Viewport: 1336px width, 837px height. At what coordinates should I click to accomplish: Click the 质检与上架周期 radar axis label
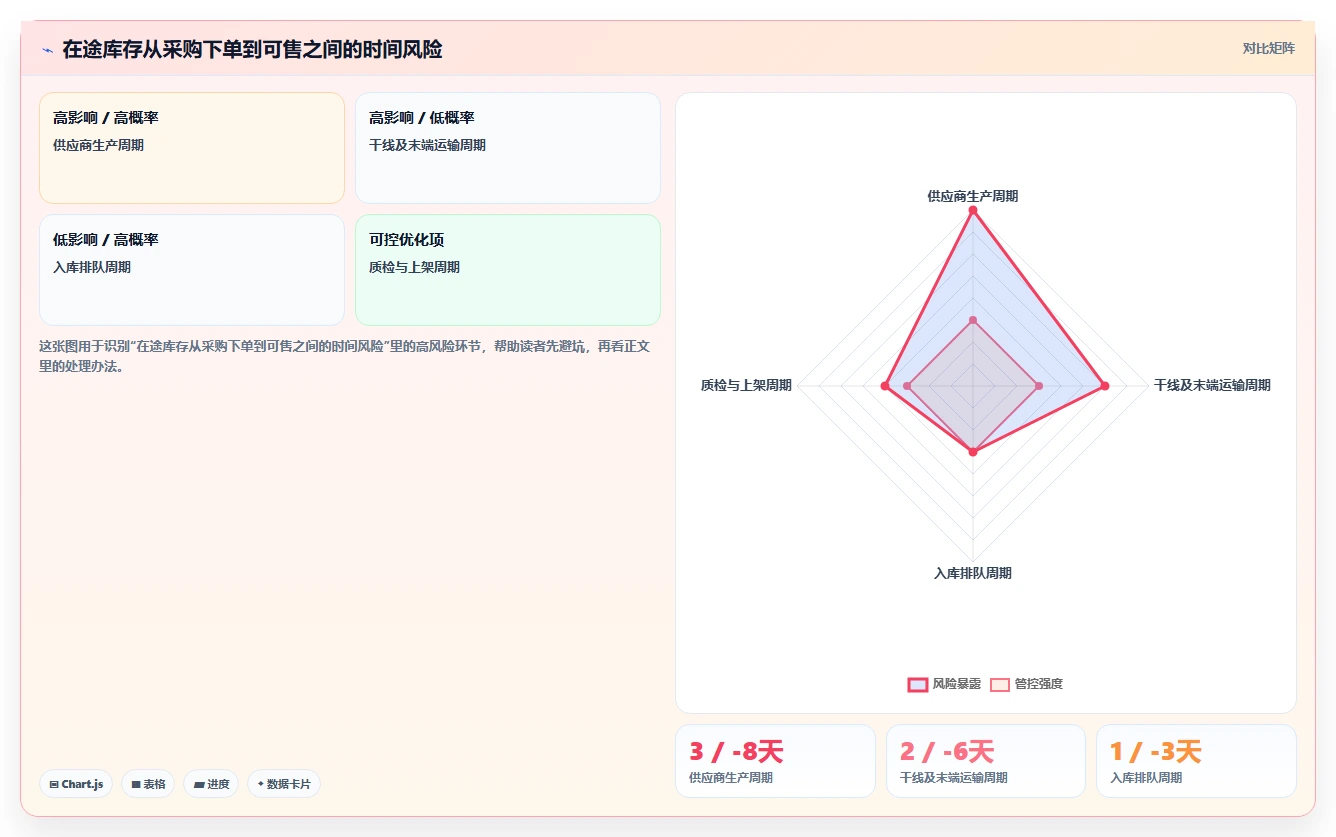coord(746,385)
